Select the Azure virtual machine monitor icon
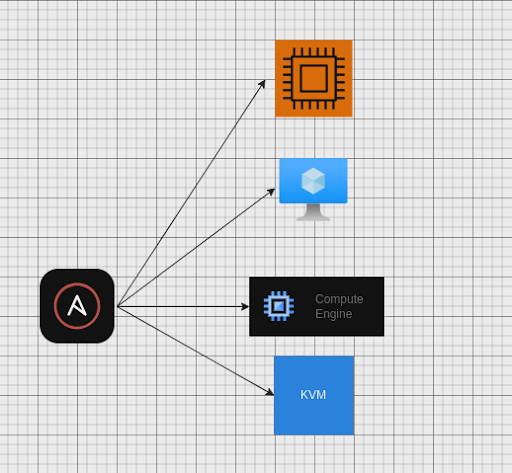 coord(313,189)
